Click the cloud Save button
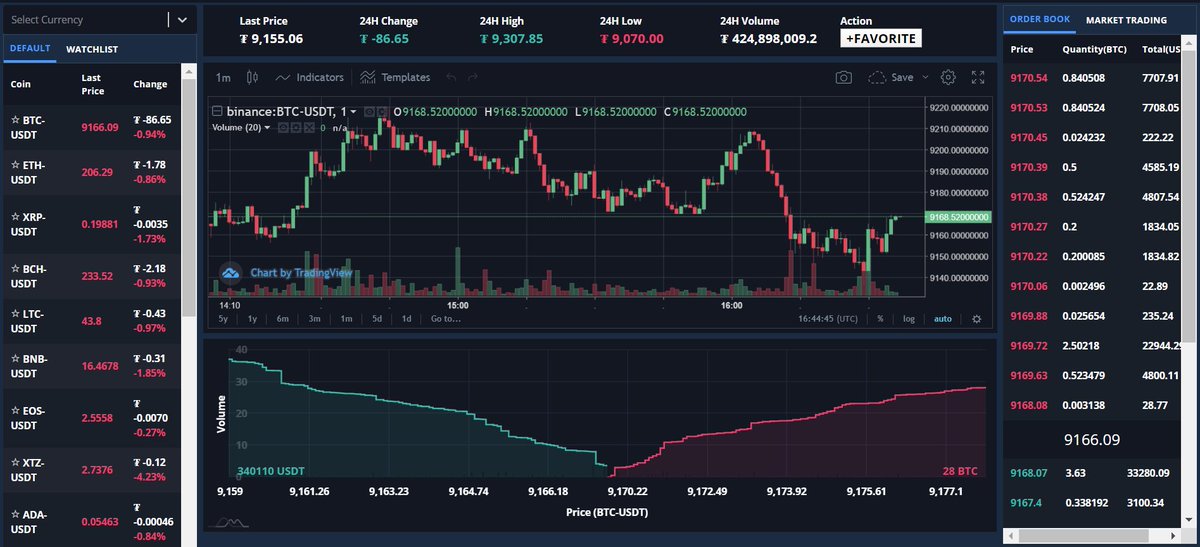 click(x=891, y=77)
